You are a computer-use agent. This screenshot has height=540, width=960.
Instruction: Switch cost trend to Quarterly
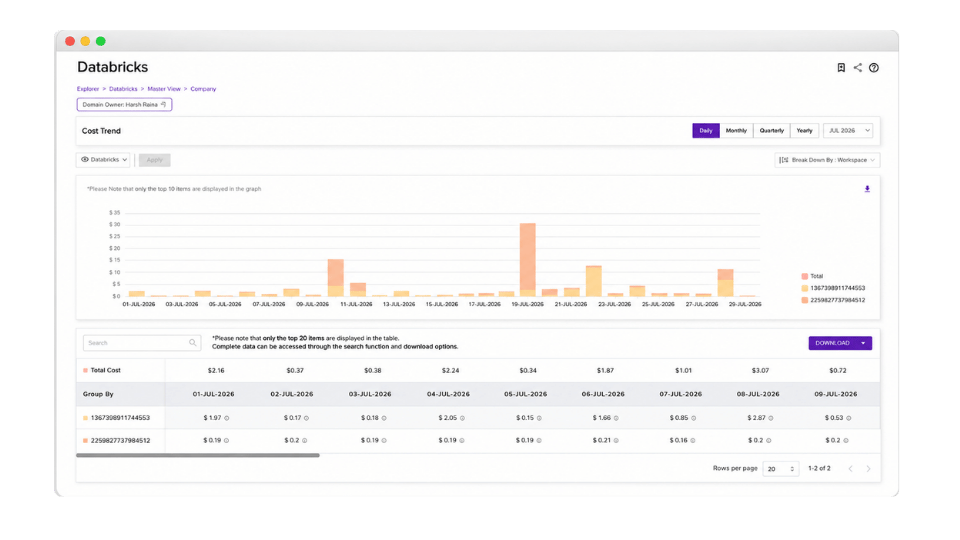(x=771, y=131)
